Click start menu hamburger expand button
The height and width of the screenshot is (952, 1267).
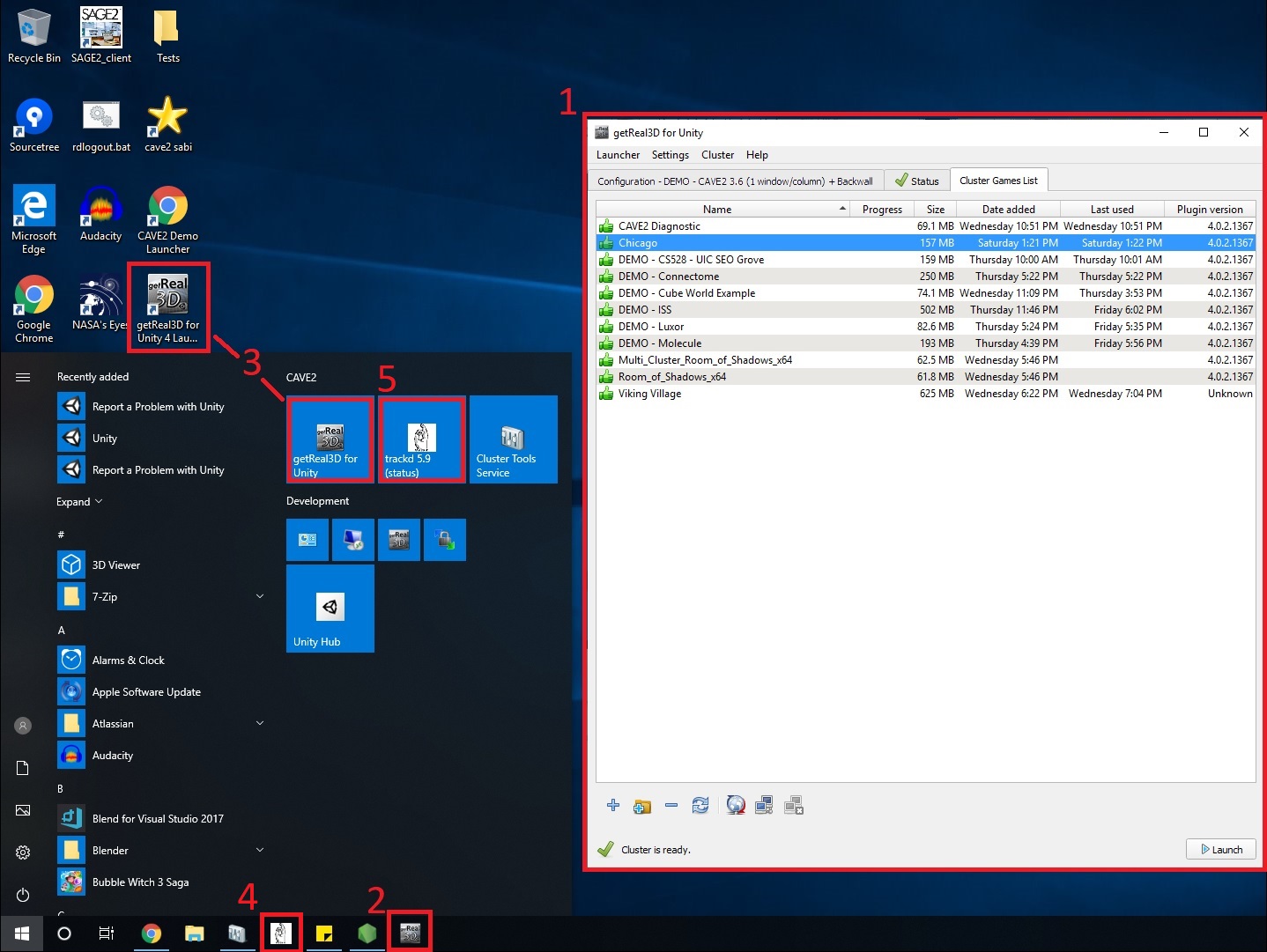23,377
